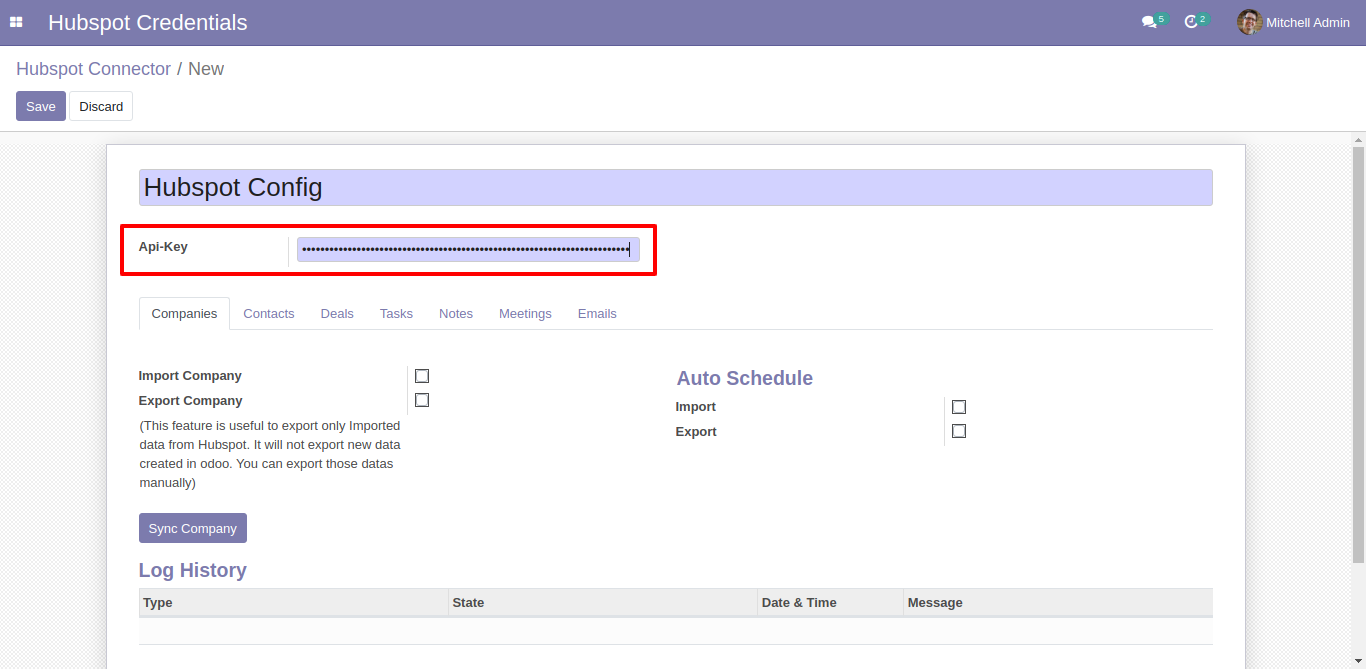Tick the Auto Schedule Export checkbox

959,431
